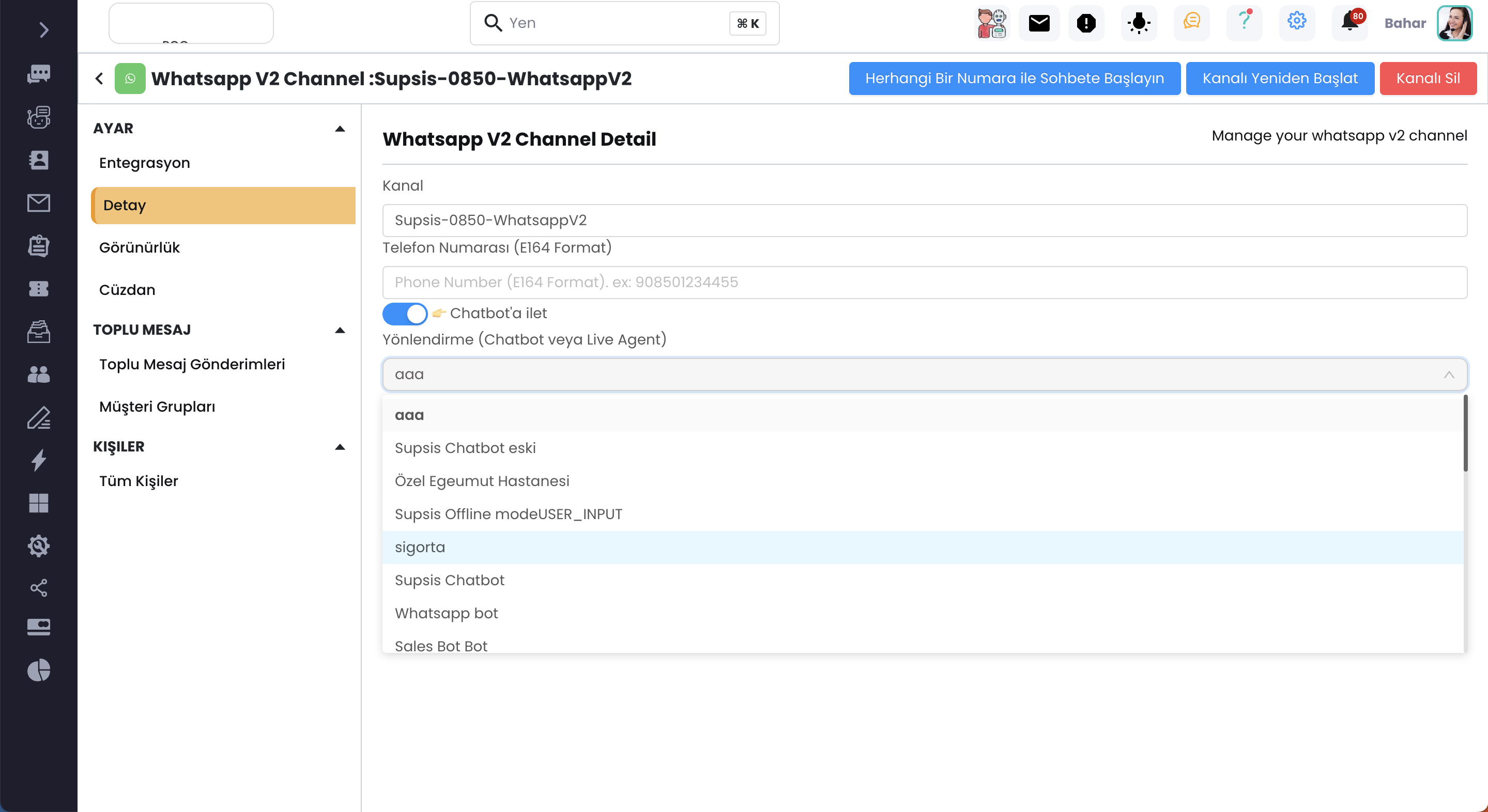Image resolution: width=1488 pixels, height=812 pixels.
Task: Click the exclamation alert icon in header
Action: coord(1086,23)
